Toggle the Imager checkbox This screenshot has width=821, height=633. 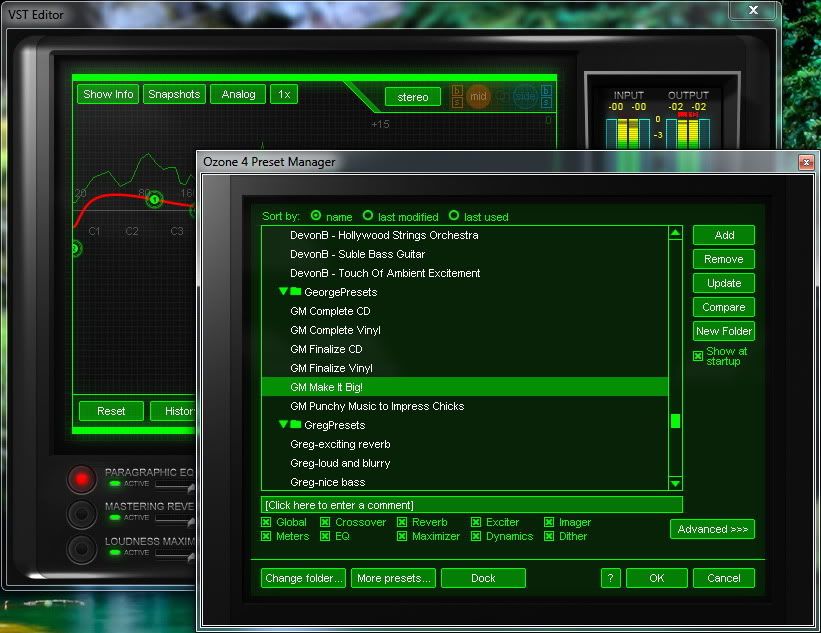pos(549,522)
